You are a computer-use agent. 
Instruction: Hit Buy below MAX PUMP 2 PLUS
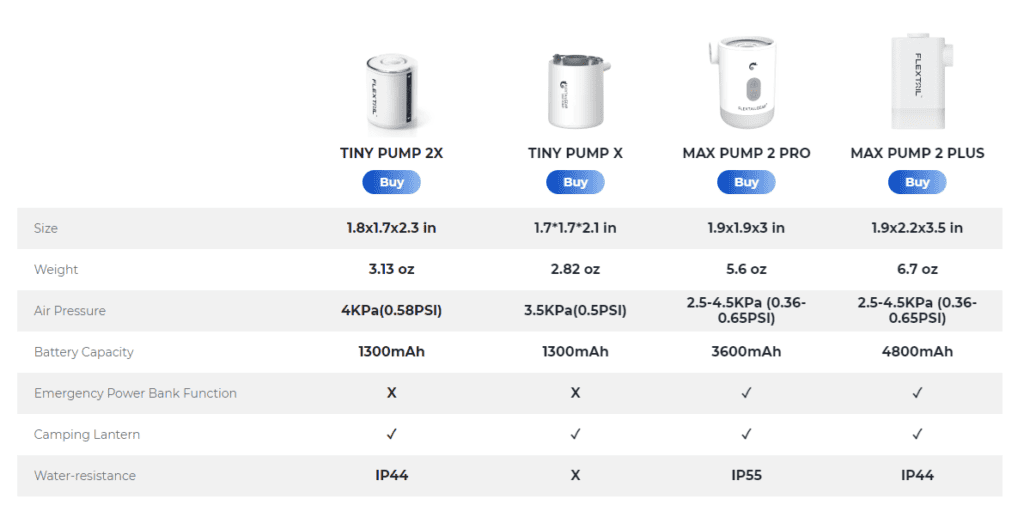[917, 182]
